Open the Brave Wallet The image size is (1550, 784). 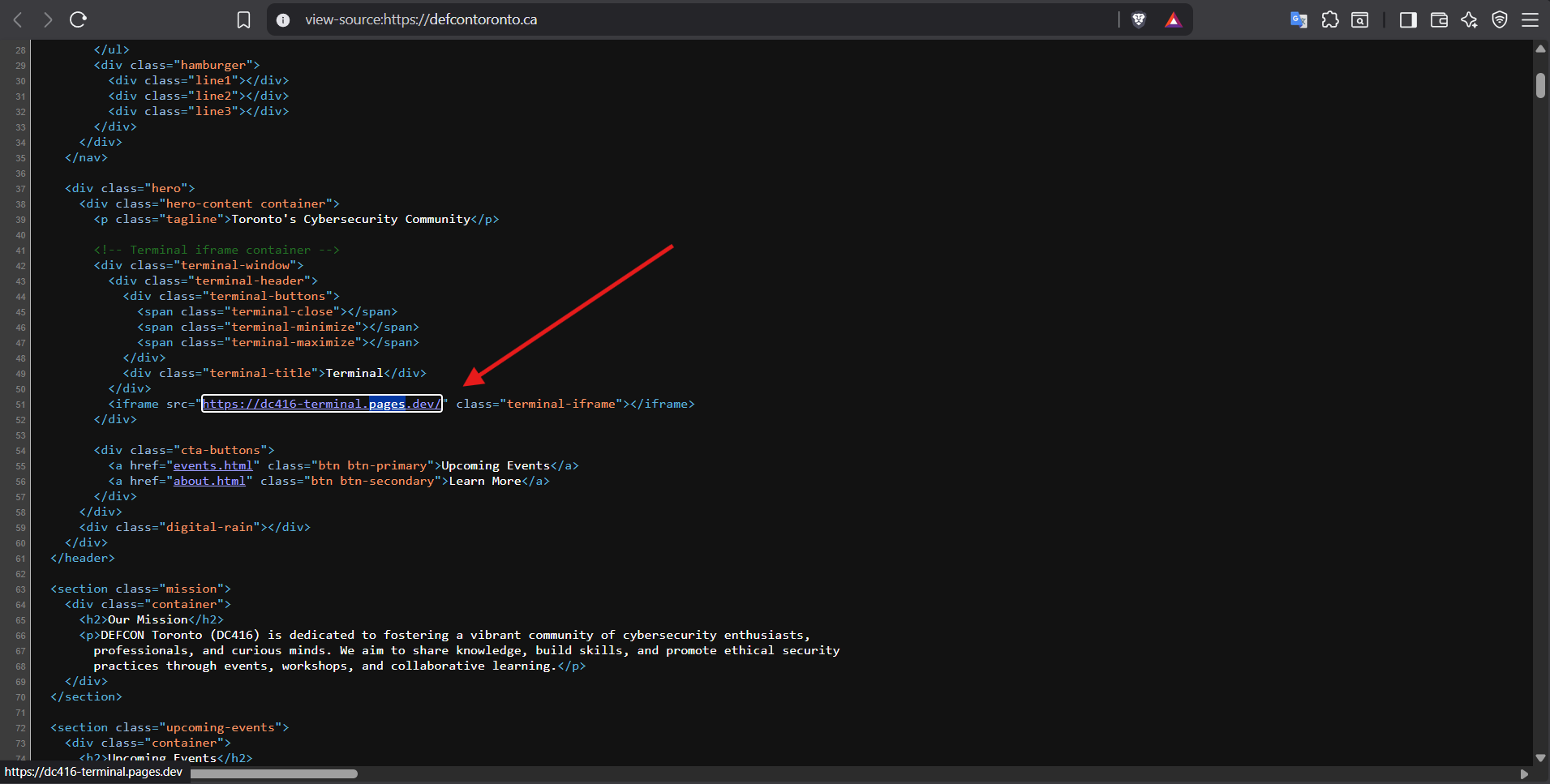pos(1440,19)
